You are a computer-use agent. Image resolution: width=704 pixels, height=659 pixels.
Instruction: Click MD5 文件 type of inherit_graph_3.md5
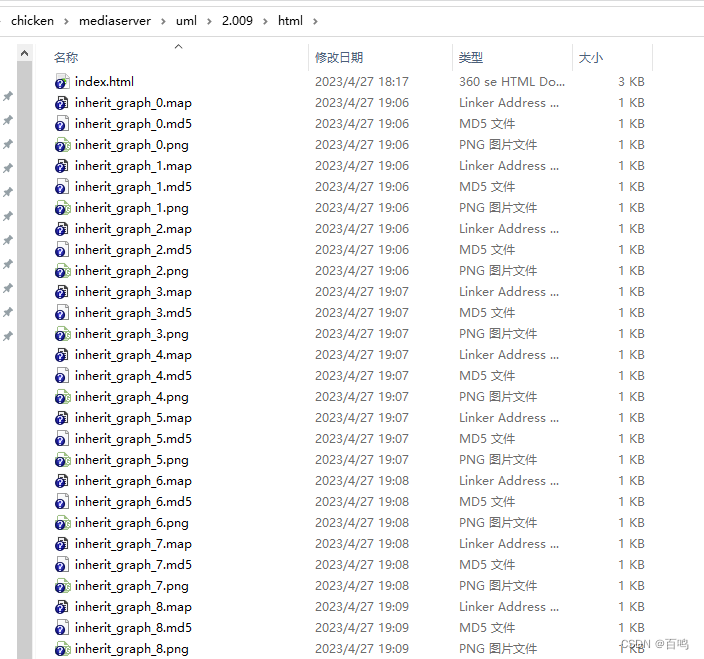[x=487, y=313]
